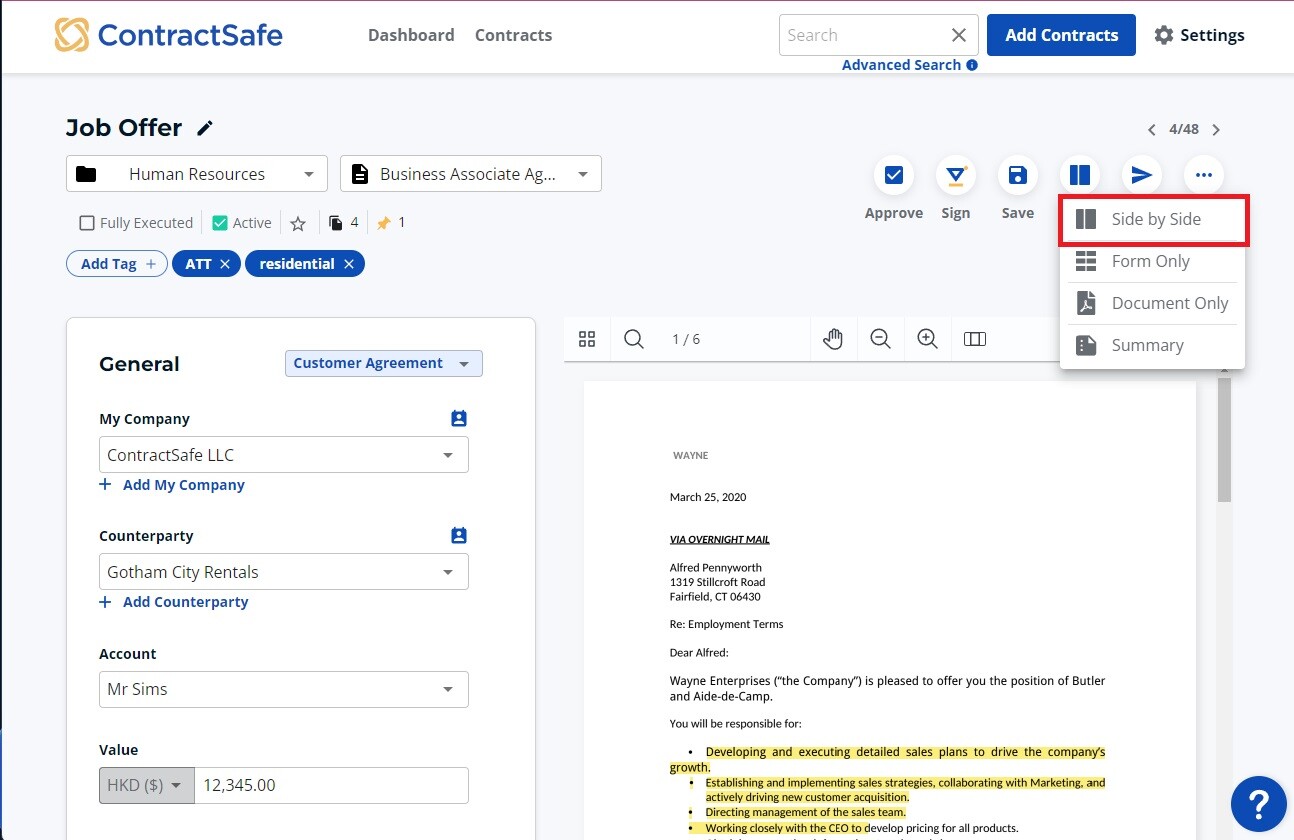Click Add Counterparty link
This screenshot has width=1294, height=840.
click(174, 602)
